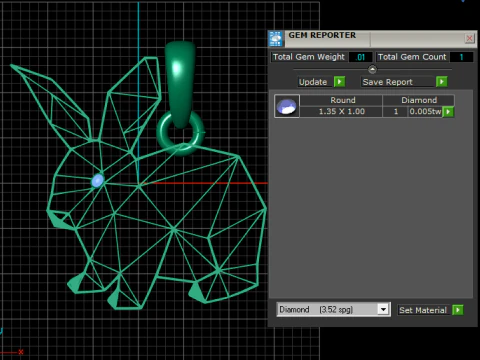Click the Gem Reporter panel icon
480x360 pixels.
coord(276,39)
